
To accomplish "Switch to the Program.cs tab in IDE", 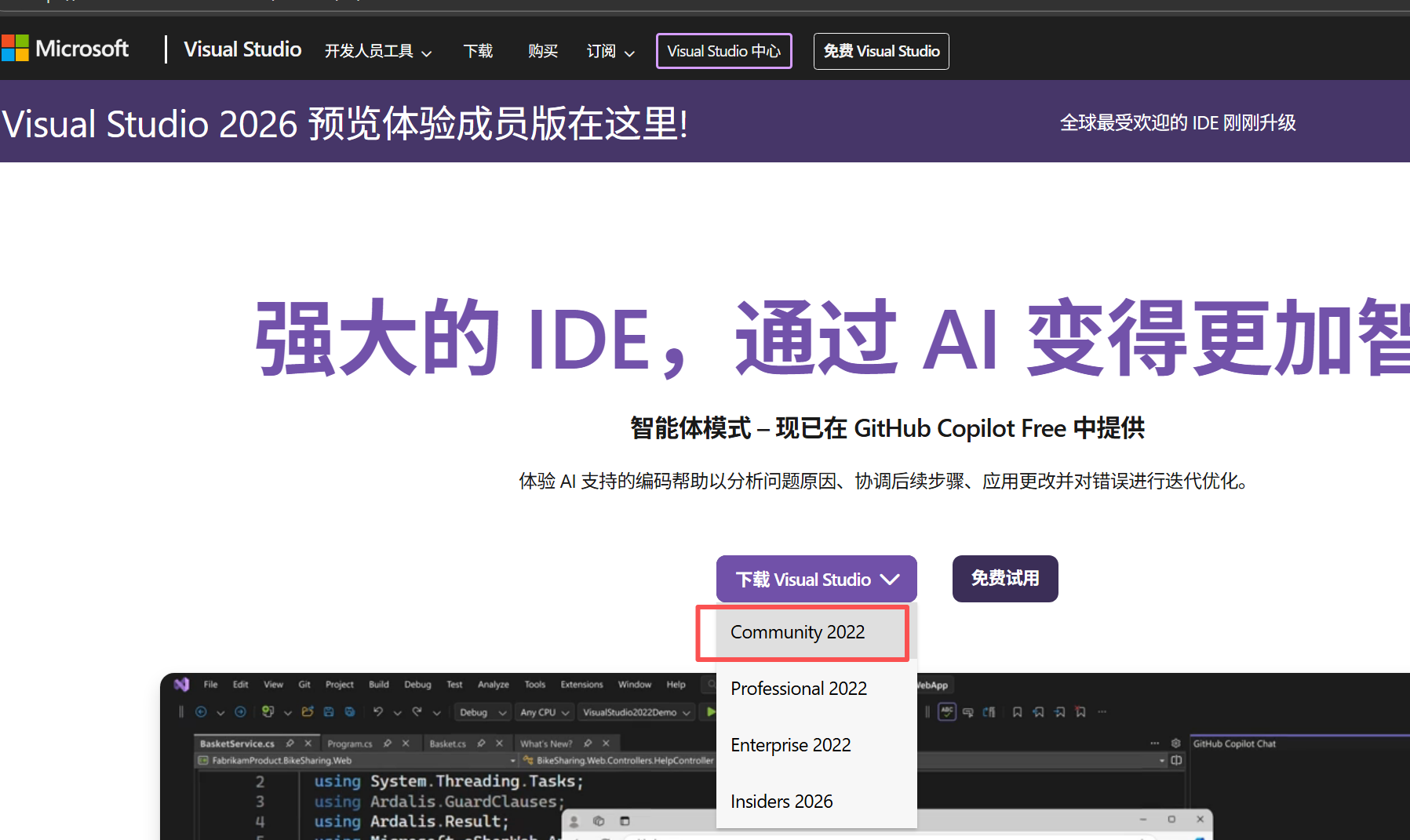I will pyautogui.click(x=349, y=744).
